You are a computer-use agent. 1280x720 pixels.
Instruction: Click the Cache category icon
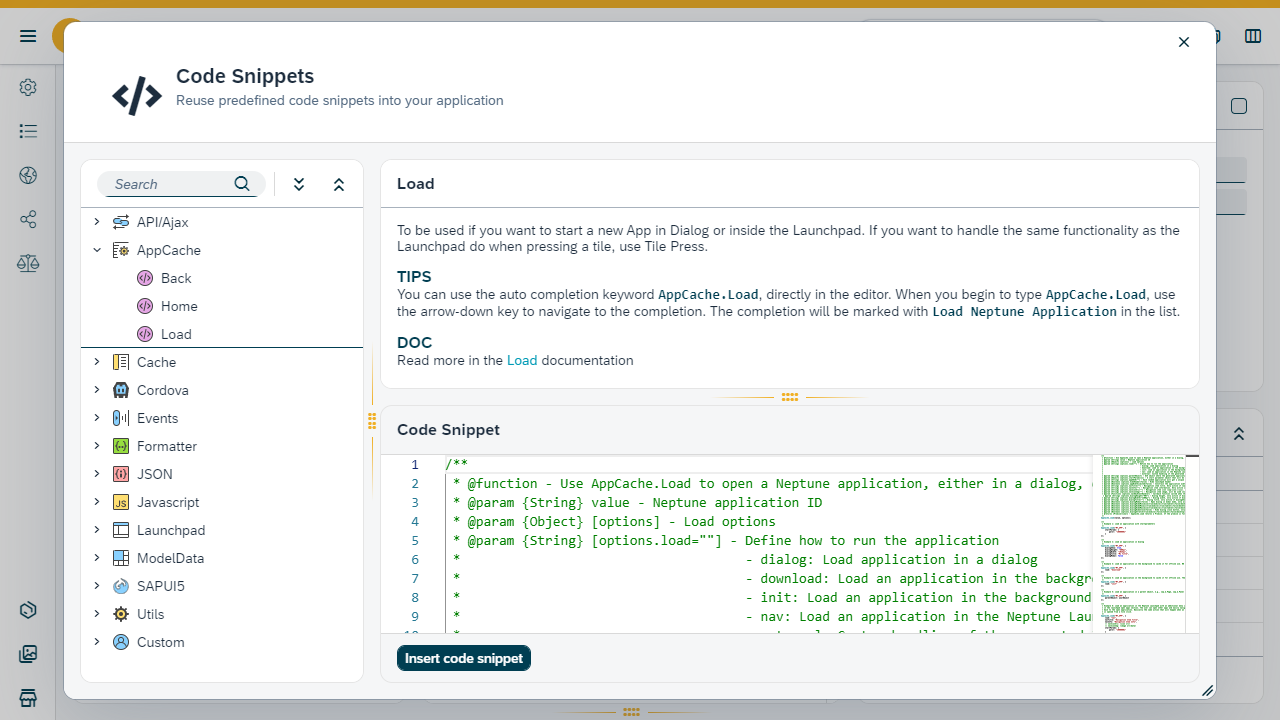coord(121,362)
